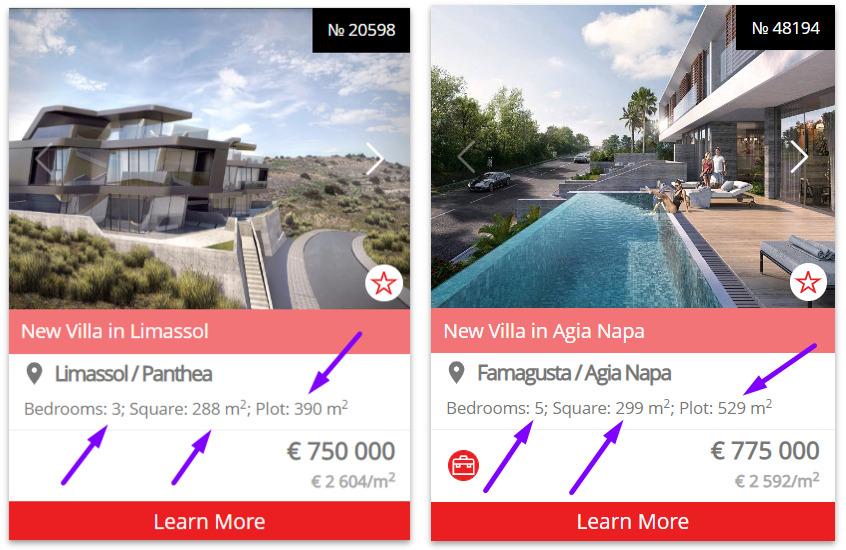This screenshot has height=550, width=846.
Task: Click listing number 20598 badge
Action: point(361,30)
